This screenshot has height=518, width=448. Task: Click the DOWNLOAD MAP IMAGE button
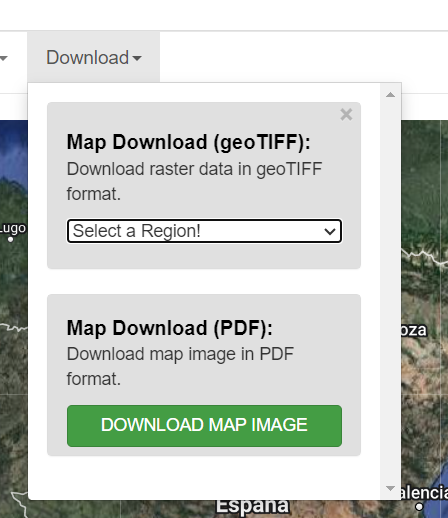(204, 426)
